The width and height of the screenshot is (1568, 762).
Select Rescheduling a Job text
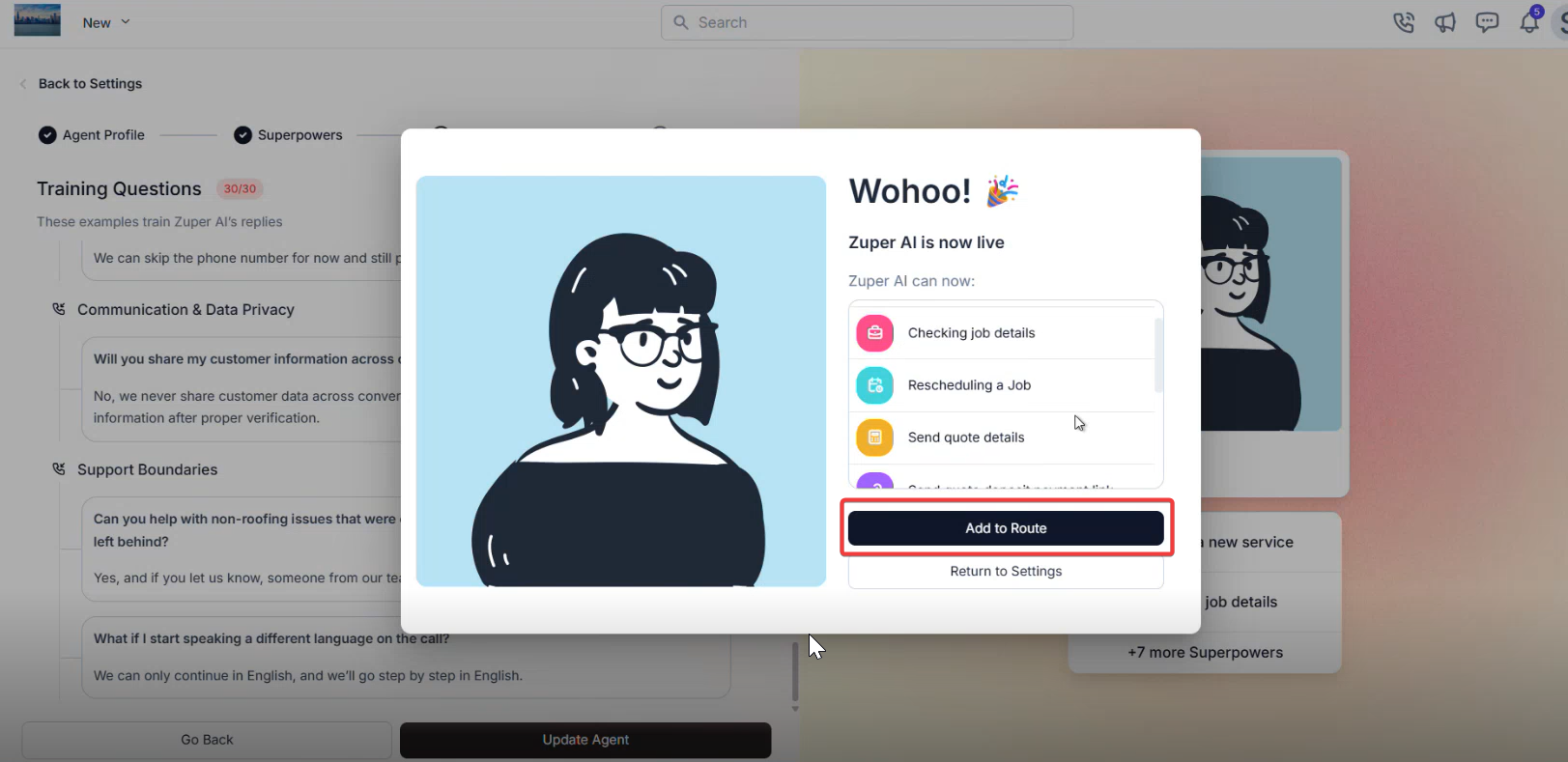[969, 385]
